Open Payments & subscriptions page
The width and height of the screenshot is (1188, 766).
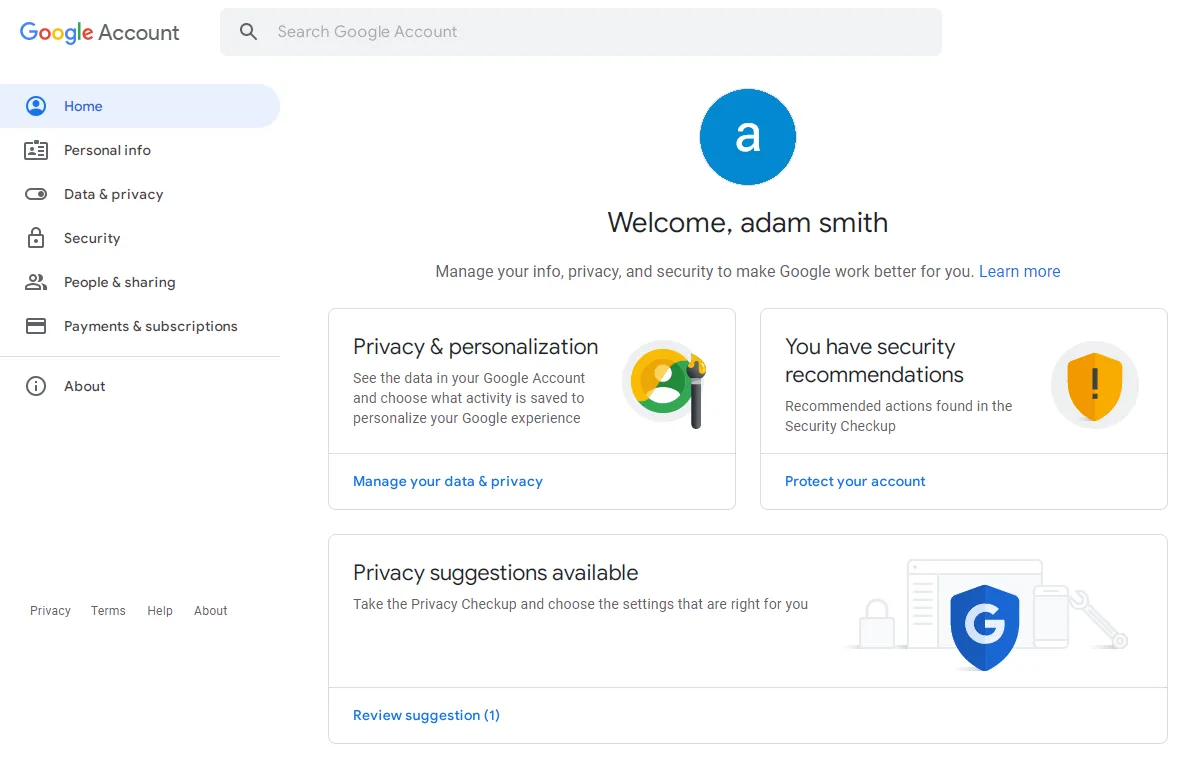pos(139,326)
